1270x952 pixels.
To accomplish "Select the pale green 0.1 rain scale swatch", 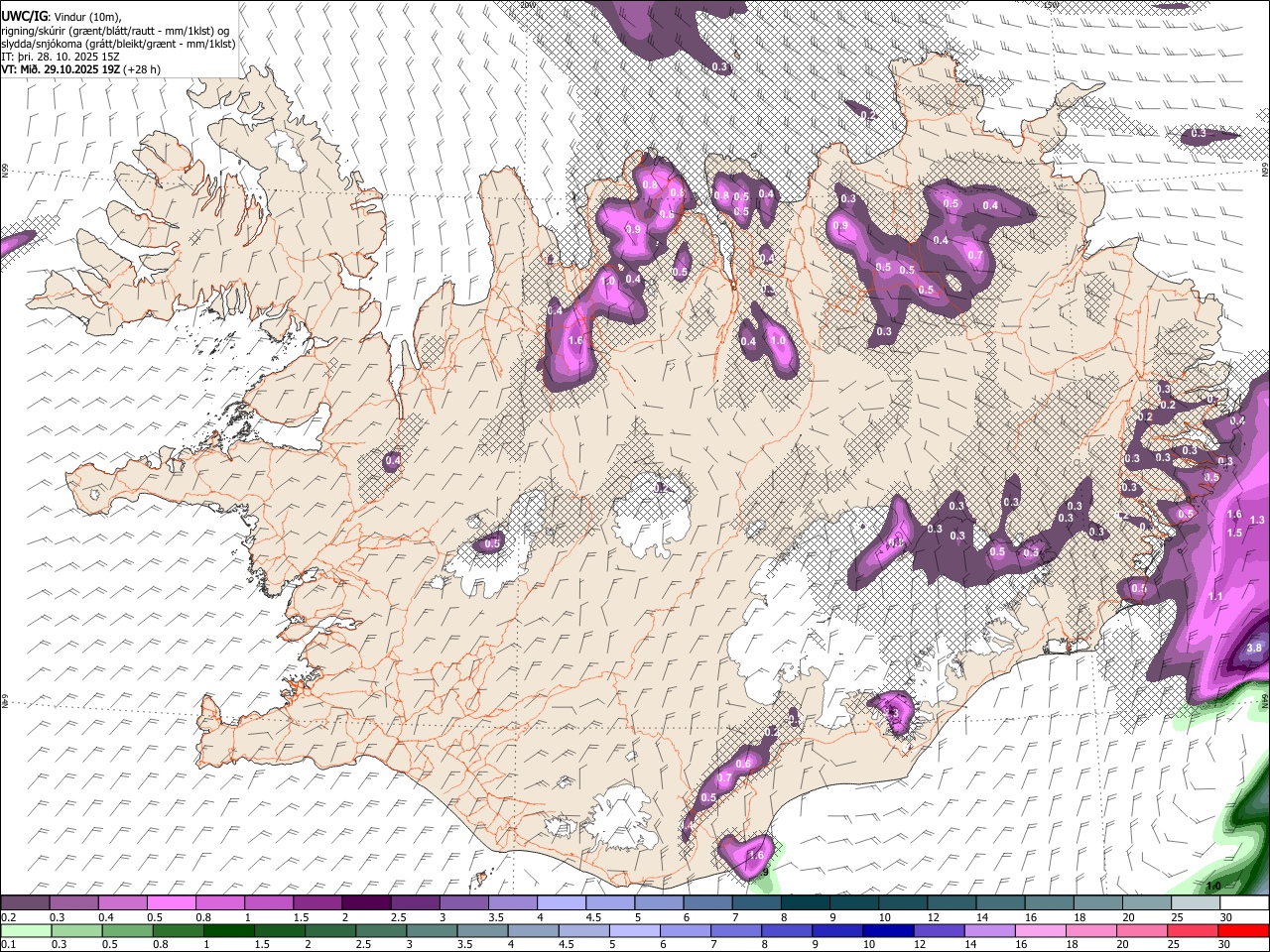I will [x=25, y=931].
